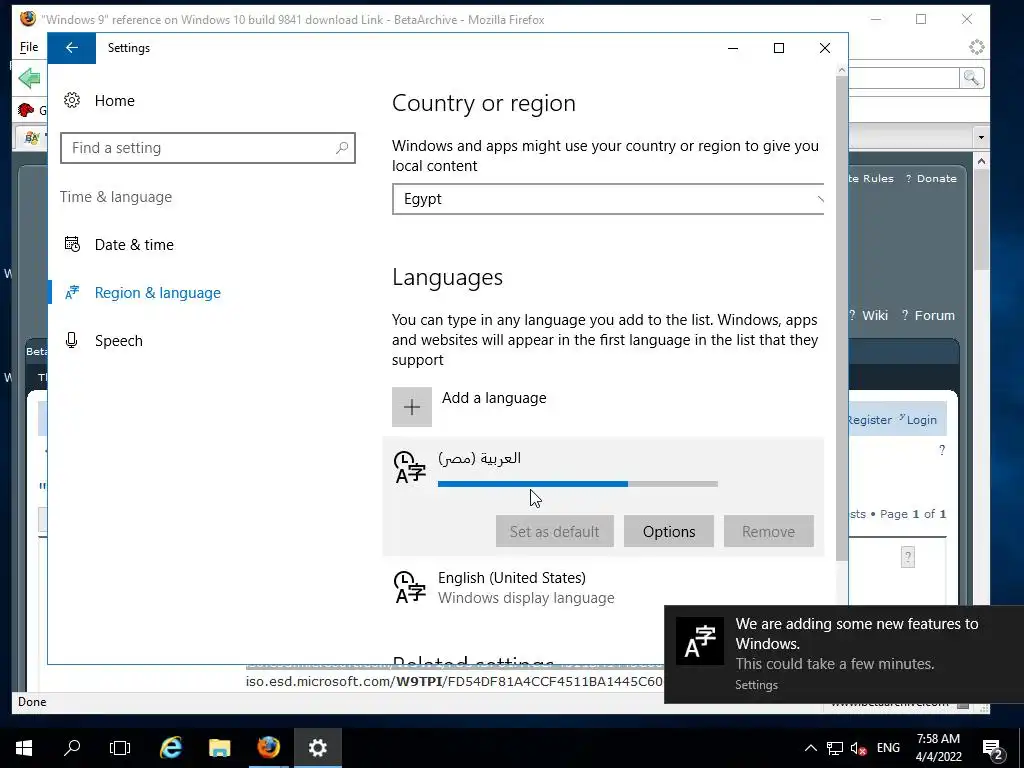Click the language icon in the notification

click(x=699, y=641)
